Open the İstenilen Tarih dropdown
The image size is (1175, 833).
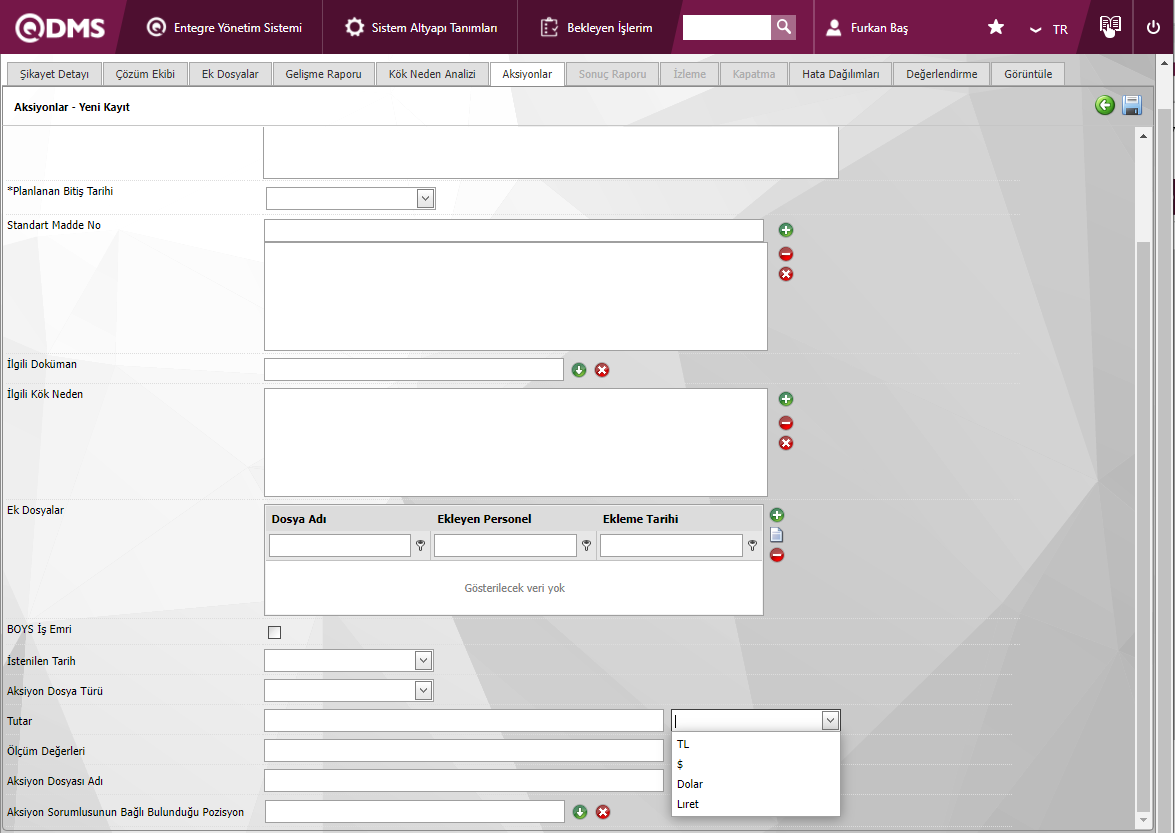click(423, 661)
